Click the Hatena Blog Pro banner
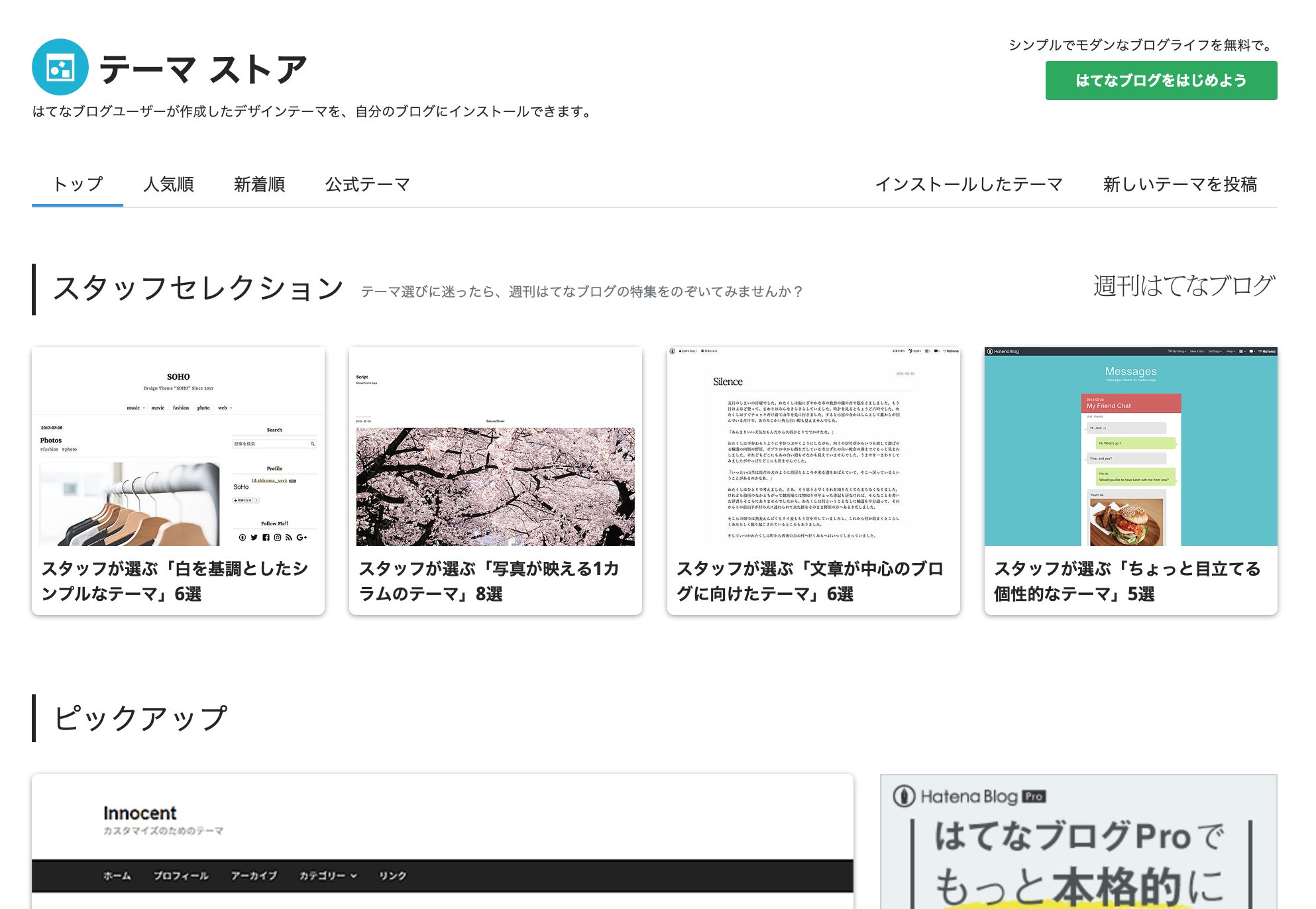The height and width of the screenshot is (909, 1316). 1079,841
